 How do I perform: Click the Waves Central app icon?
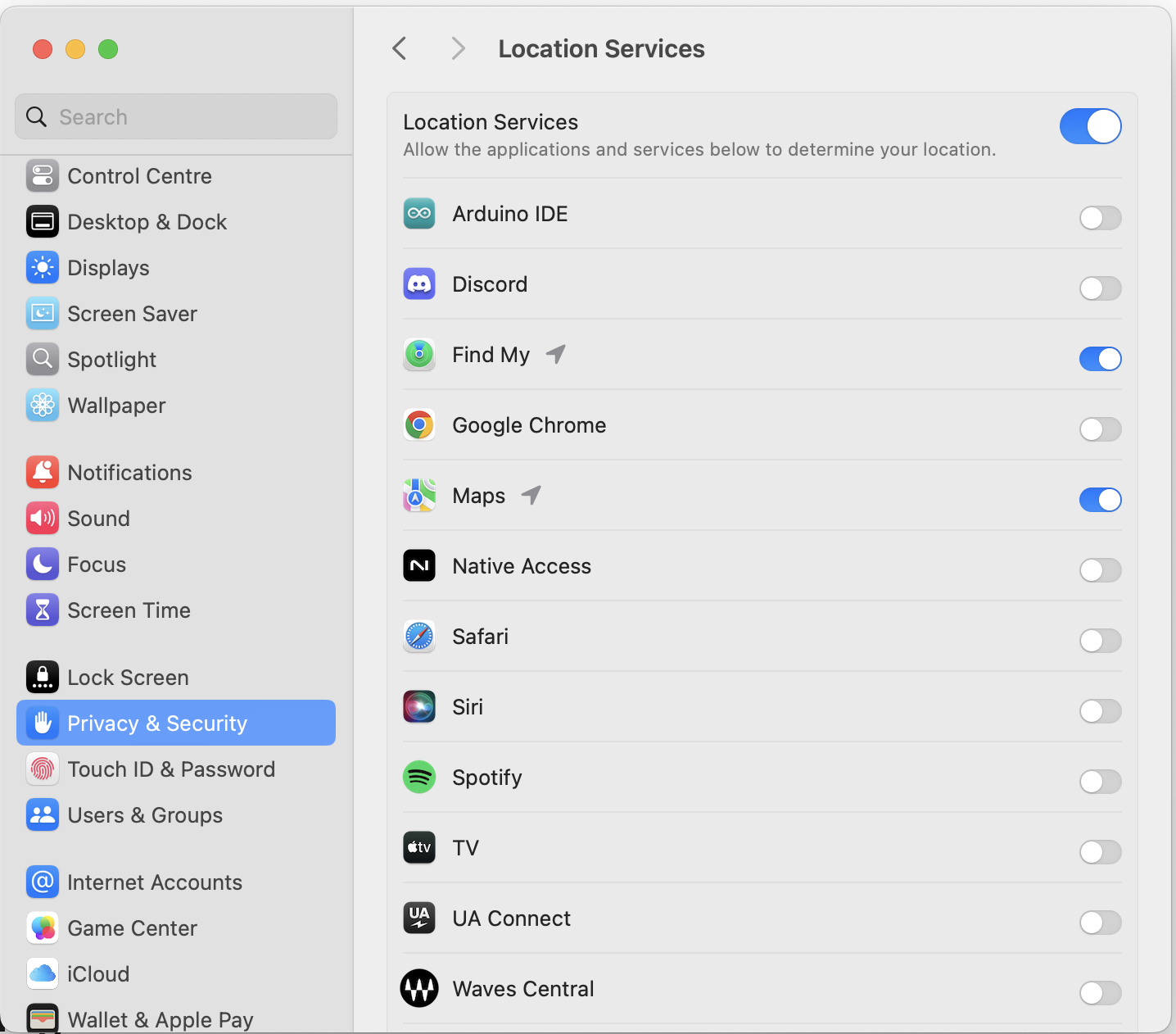pyautogui.click(x=419, y=989)
